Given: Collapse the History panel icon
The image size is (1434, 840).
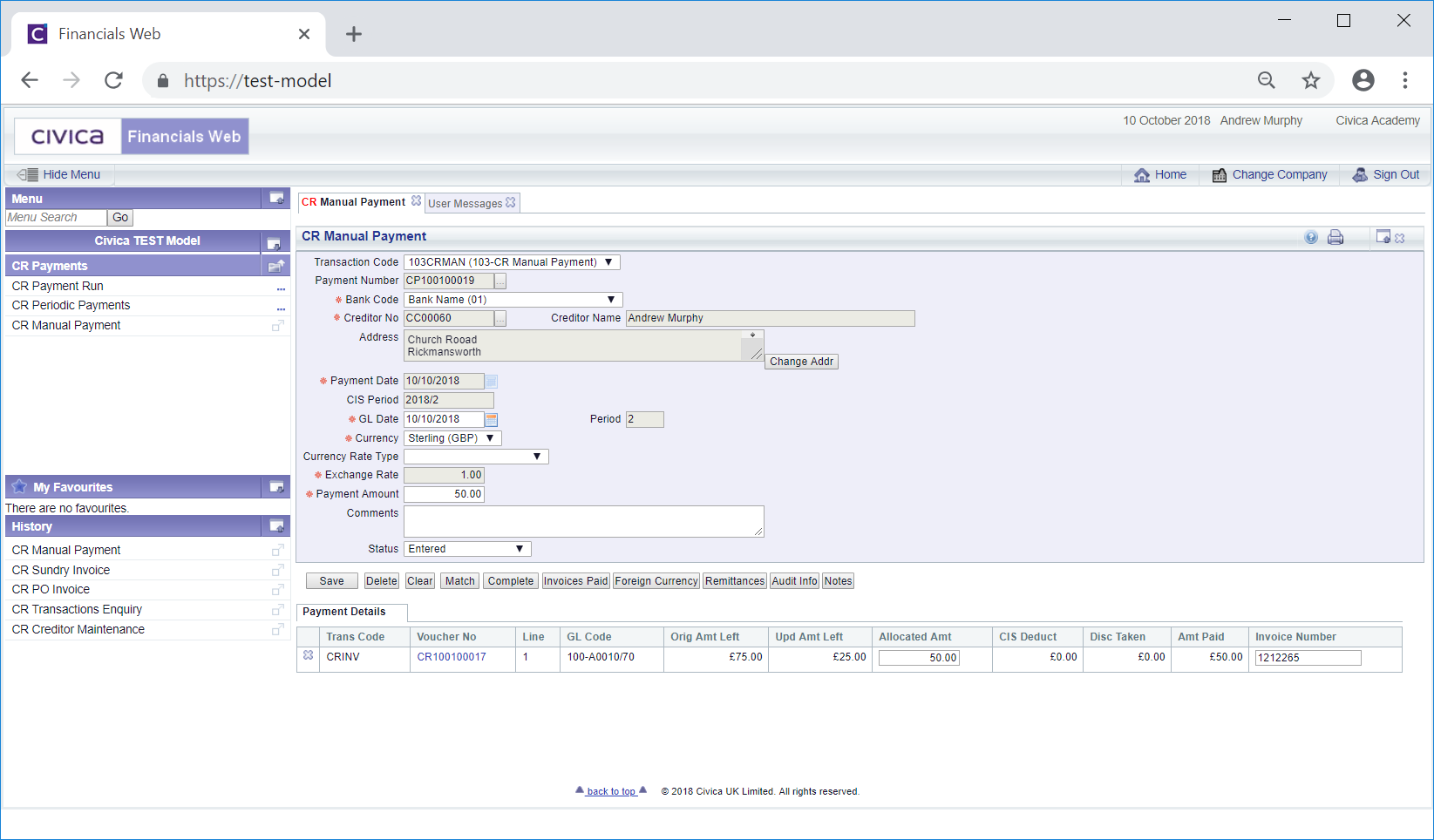Looking at the screenshot, I should tap(276, 526).
